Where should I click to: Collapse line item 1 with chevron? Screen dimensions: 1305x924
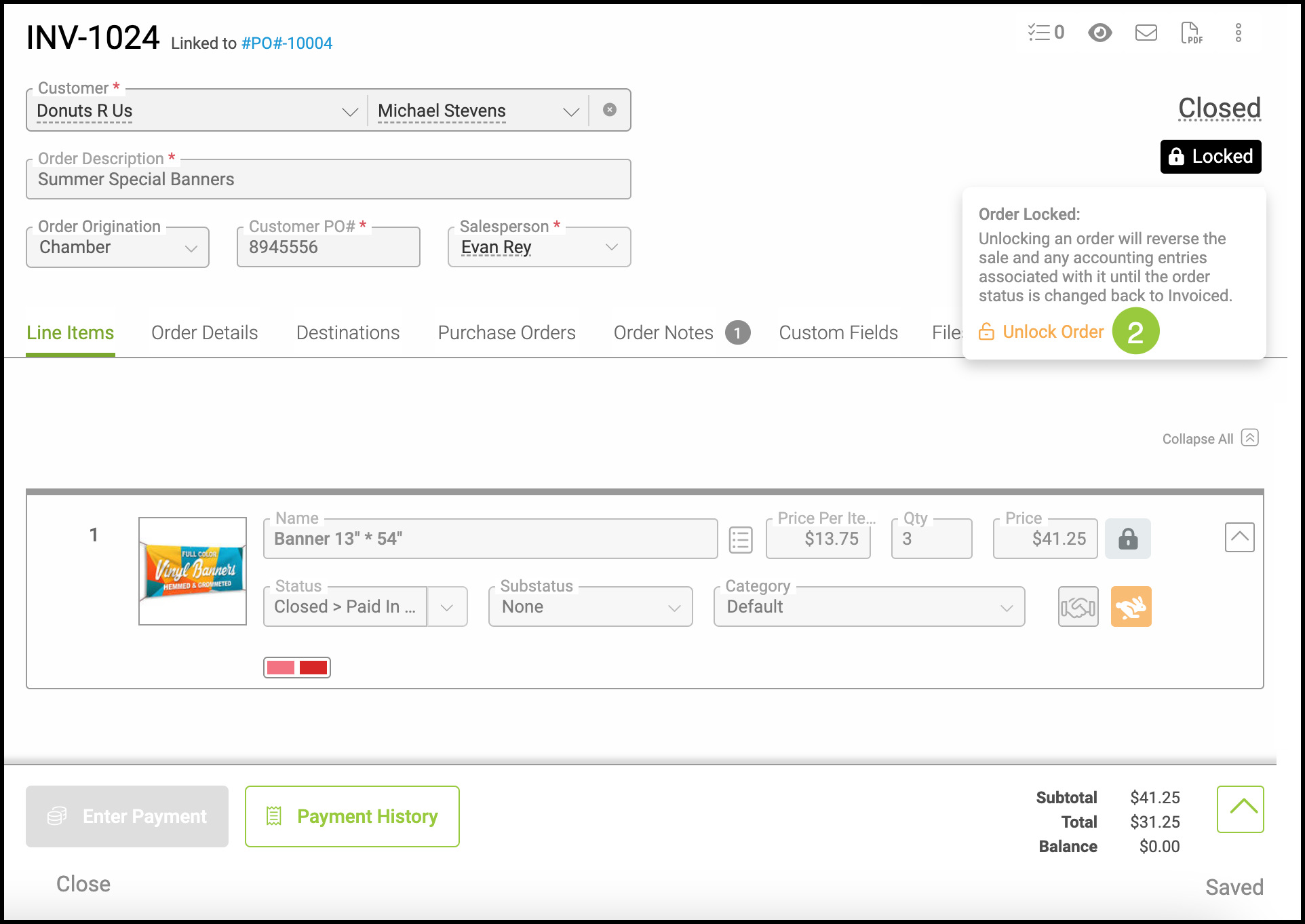pyautogui.click(x=1239, y=537)
